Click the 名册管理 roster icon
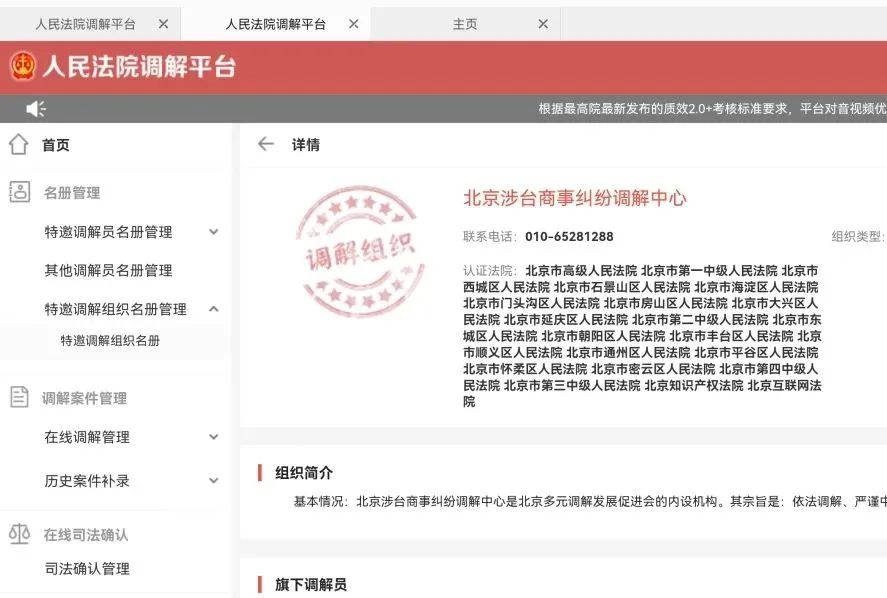887x598 pixels. tap(19, 192)
